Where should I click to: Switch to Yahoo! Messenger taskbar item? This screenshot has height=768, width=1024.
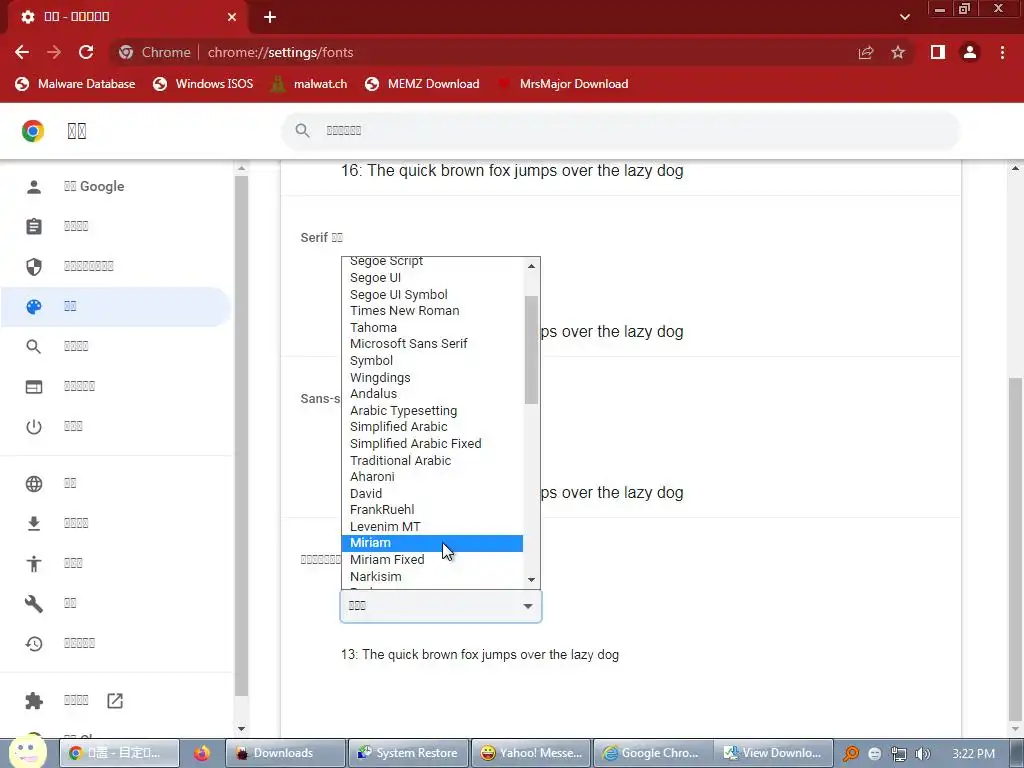coord(531,753)
